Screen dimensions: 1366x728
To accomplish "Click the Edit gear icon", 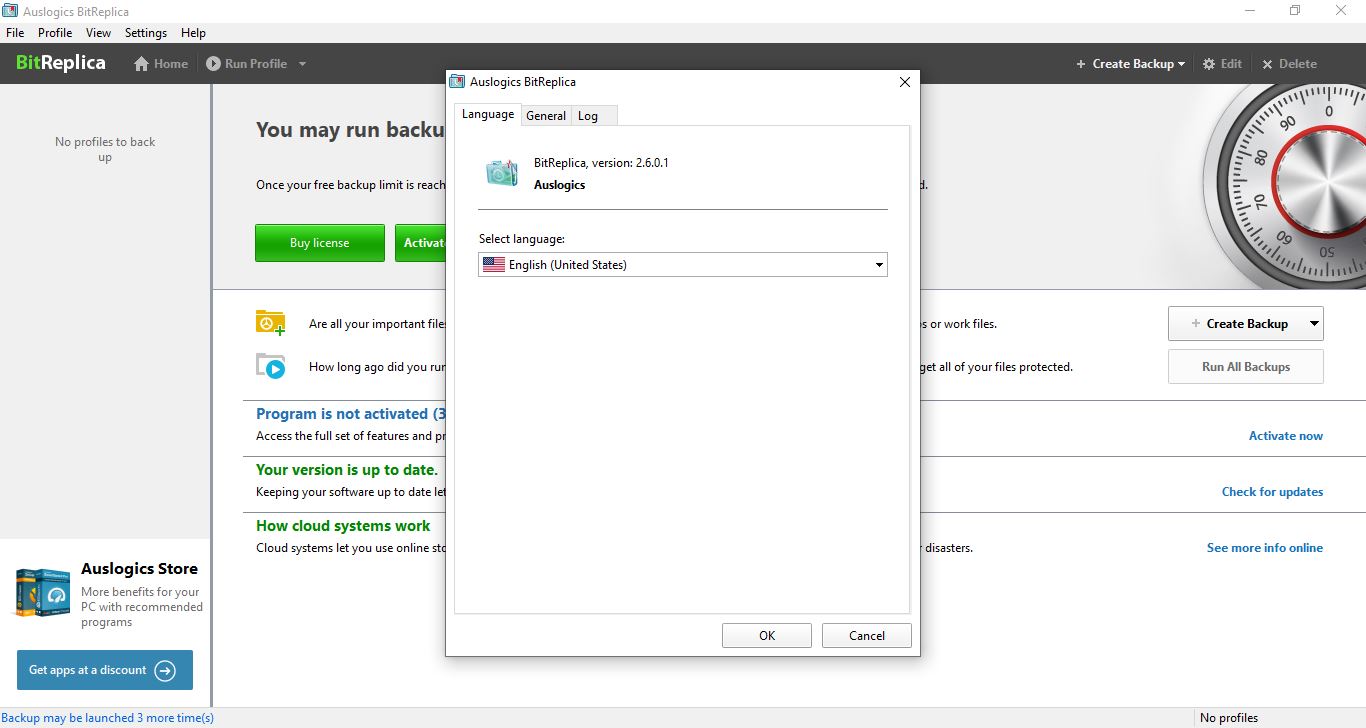I will tap(1209, 63).
